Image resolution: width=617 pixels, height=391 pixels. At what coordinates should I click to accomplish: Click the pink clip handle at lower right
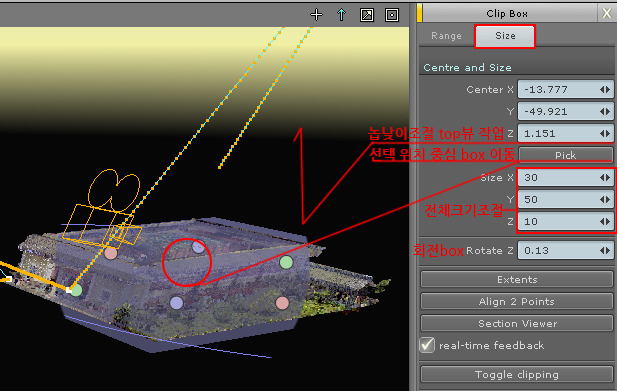[x=282, y=303]
